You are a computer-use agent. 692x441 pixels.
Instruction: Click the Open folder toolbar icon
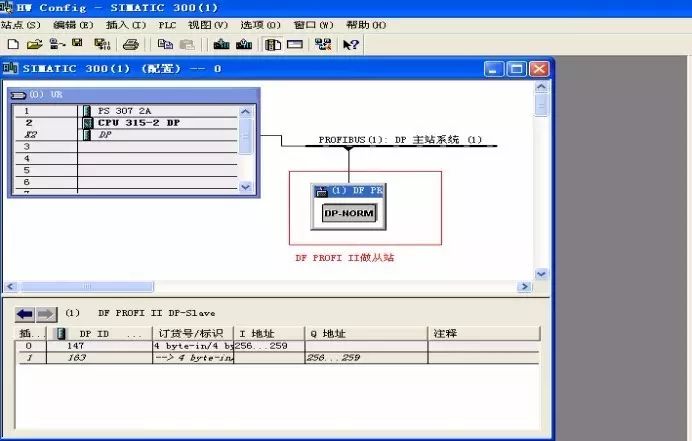[x=34, y=44]
